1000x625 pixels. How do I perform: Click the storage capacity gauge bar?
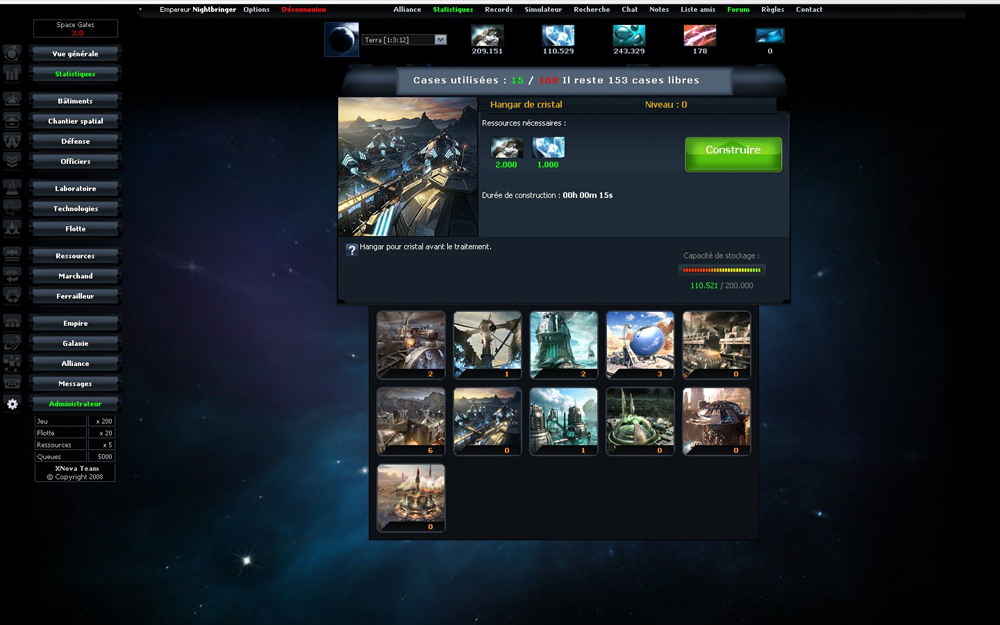click(722, 269)
